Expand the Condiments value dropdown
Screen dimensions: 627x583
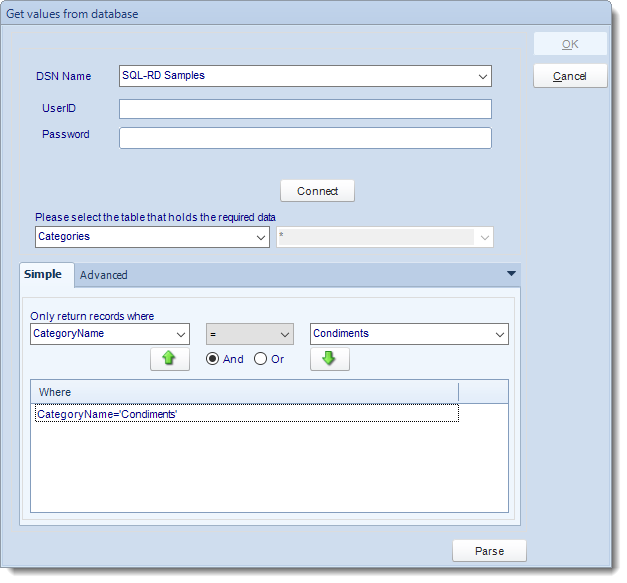500,334
